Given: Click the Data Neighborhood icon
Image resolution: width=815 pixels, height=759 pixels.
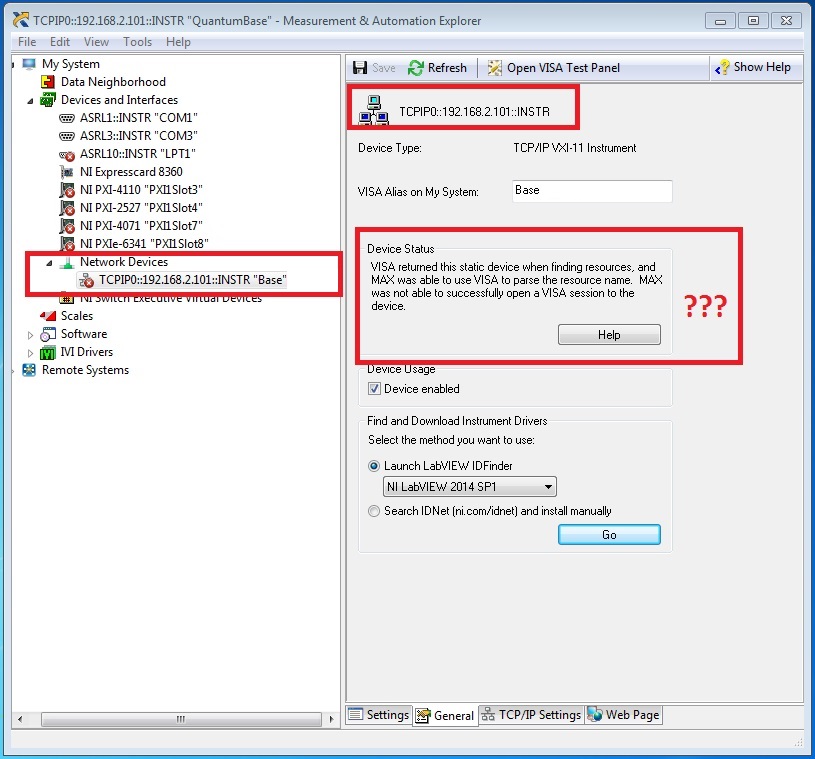Looking at the screenshot, I should (48, 82).
